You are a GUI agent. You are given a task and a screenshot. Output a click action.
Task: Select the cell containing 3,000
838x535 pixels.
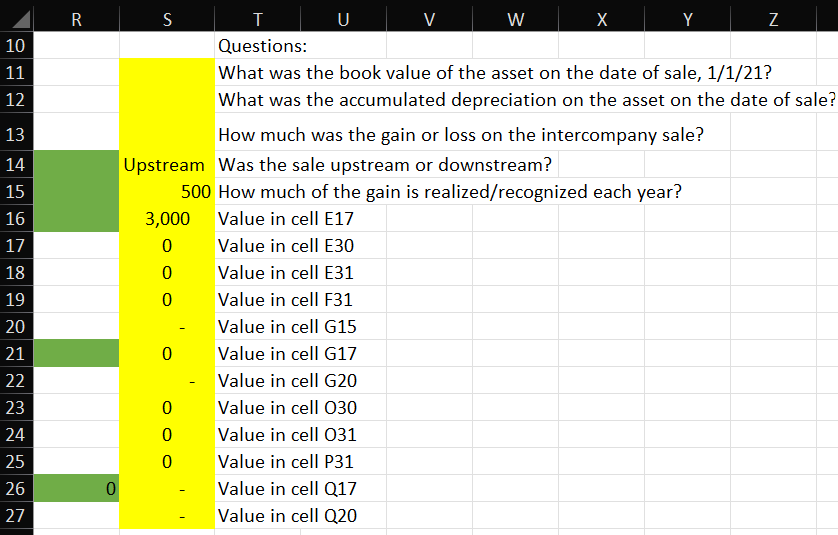click(167, 219)
